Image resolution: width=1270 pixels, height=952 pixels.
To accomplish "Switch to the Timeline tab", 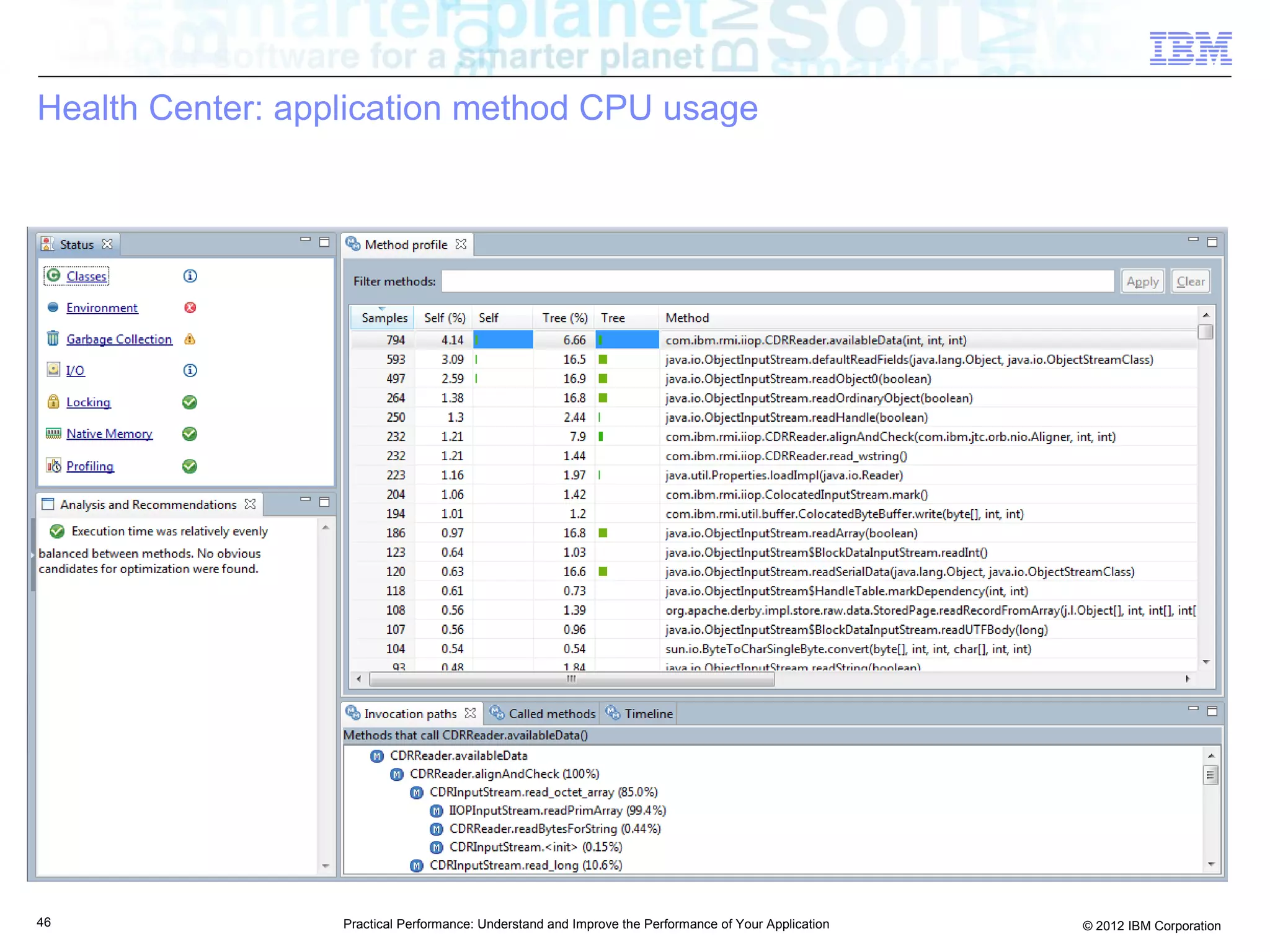I will (639, 713).
